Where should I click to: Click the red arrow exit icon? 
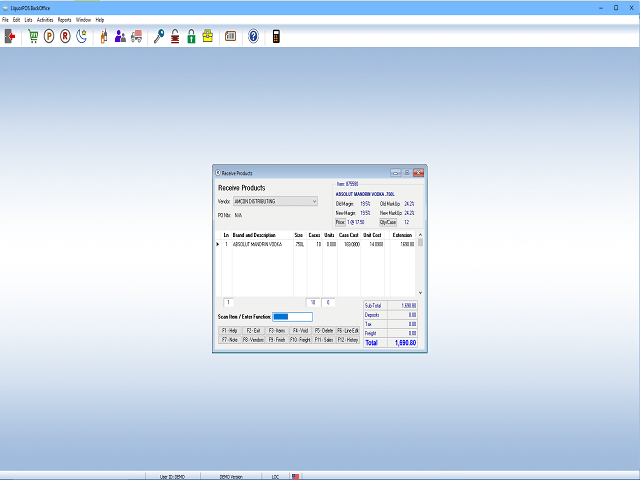[x=11, y=37]
